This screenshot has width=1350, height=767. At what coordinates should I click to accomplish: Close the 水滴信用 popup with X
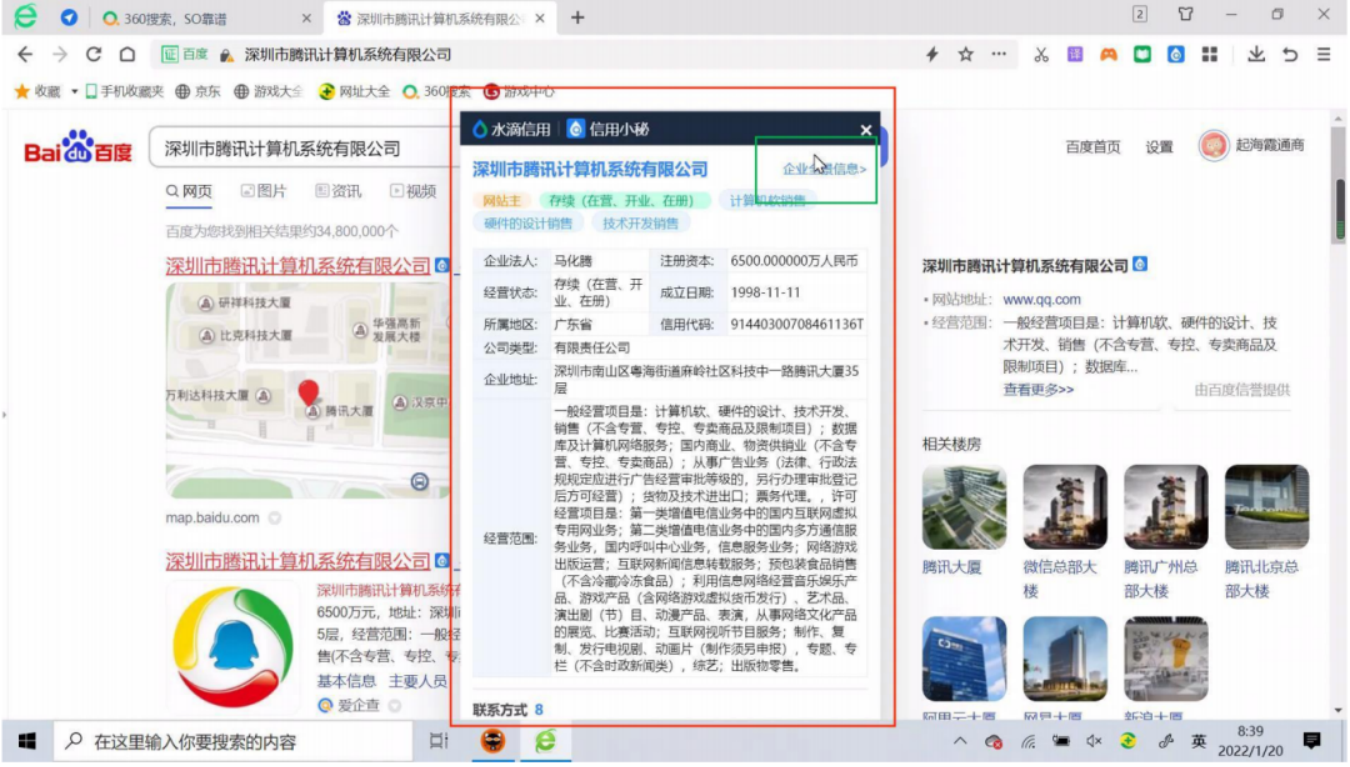click(x=866, y=130)
